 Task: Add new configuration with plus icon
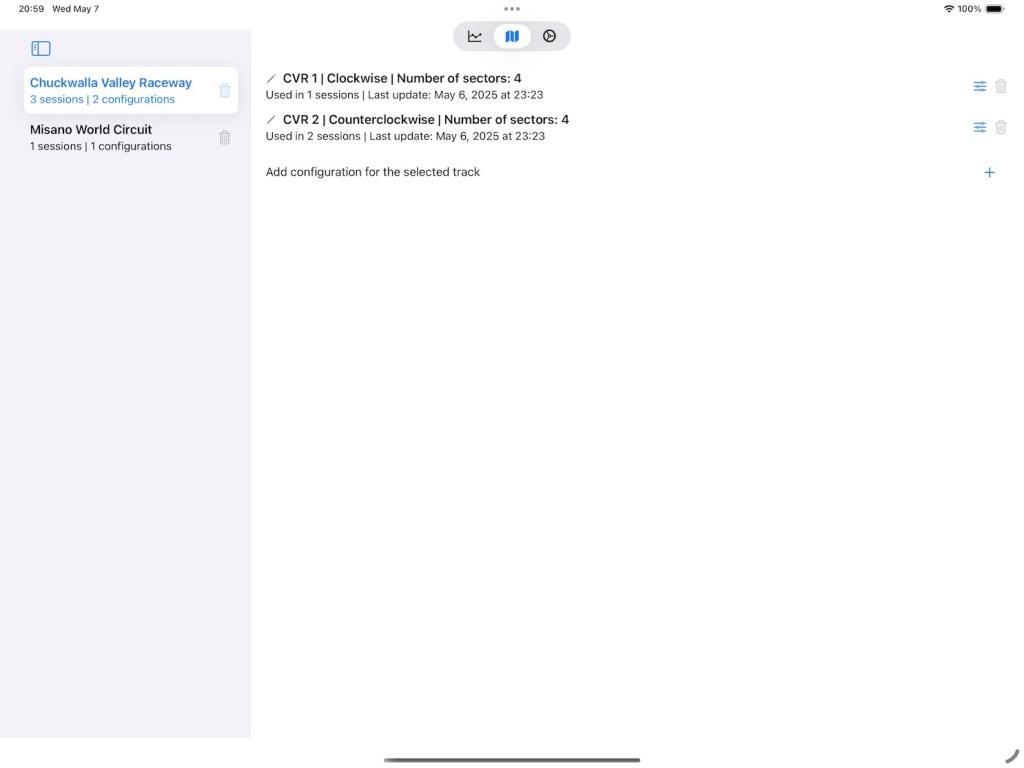(x=989, y=172)
